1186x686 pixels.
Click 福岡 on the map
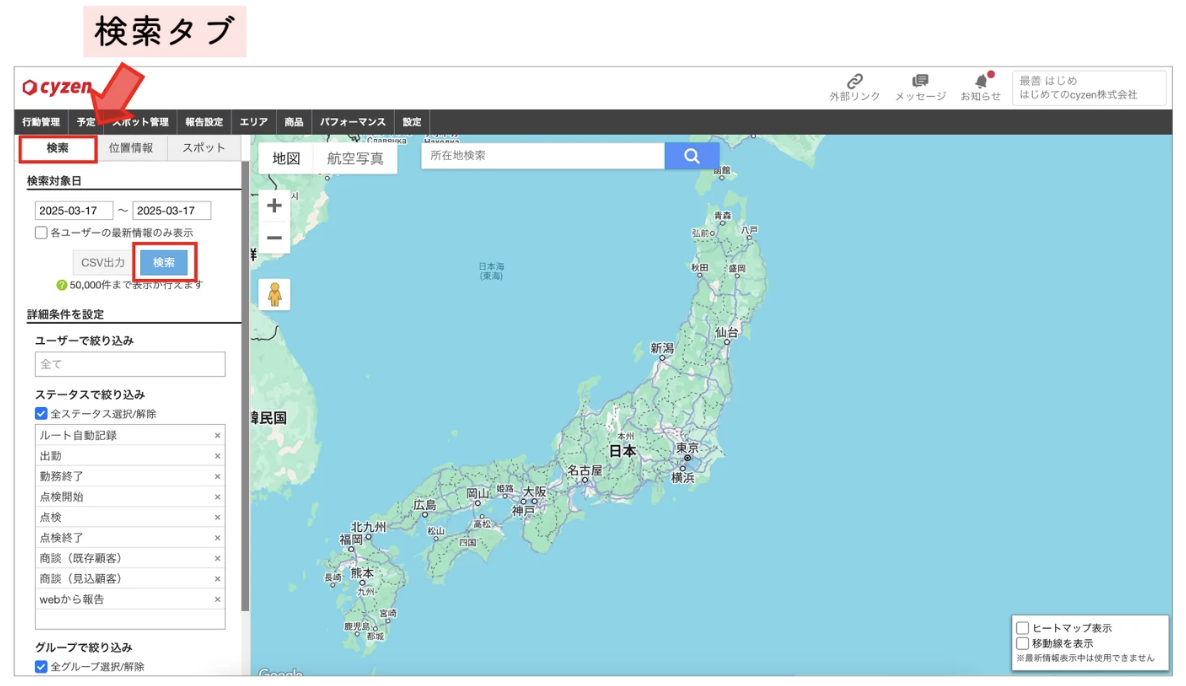351,539
